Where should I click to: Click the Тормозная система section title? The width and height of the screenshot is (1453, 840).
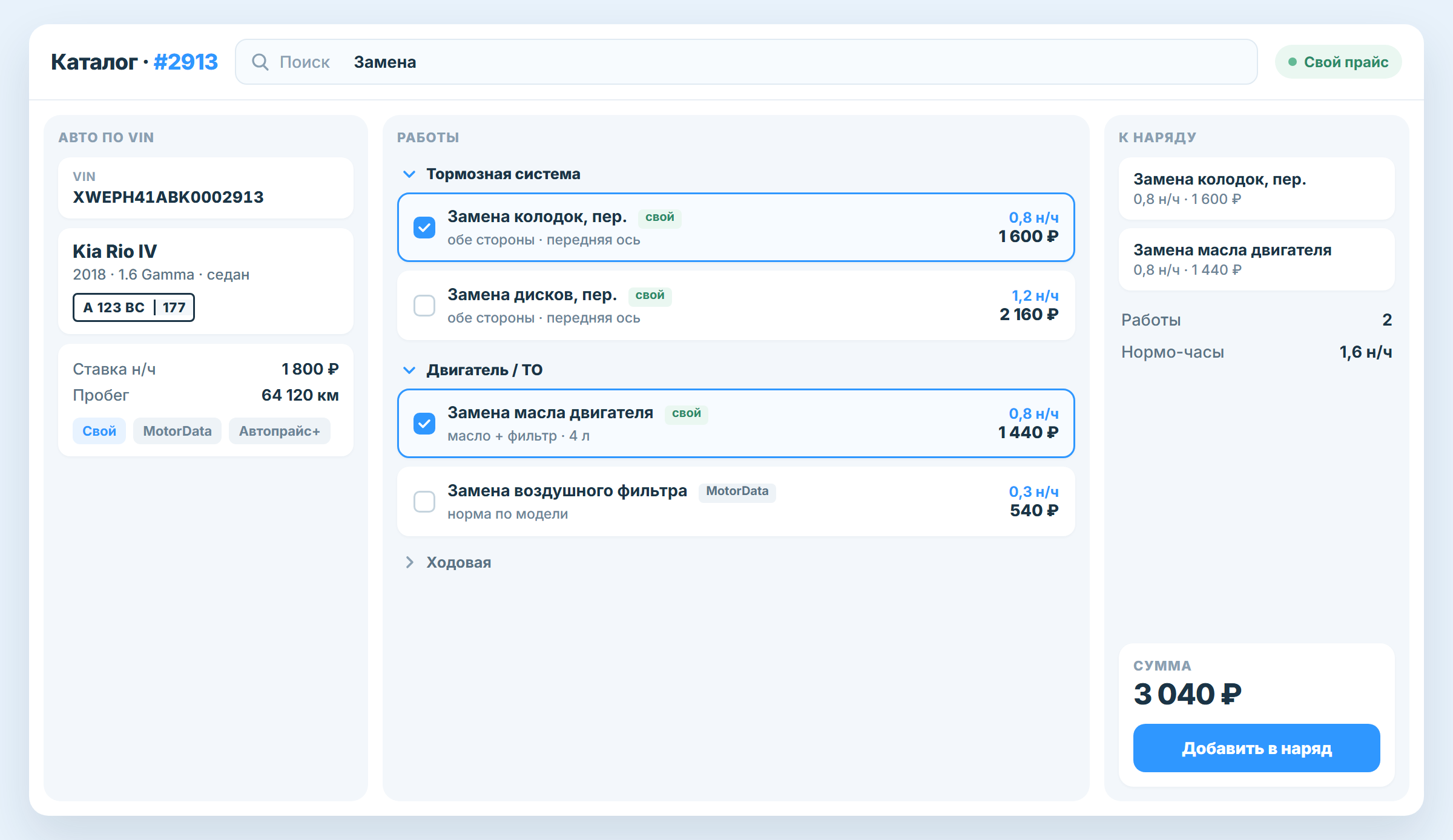[503, 174]
